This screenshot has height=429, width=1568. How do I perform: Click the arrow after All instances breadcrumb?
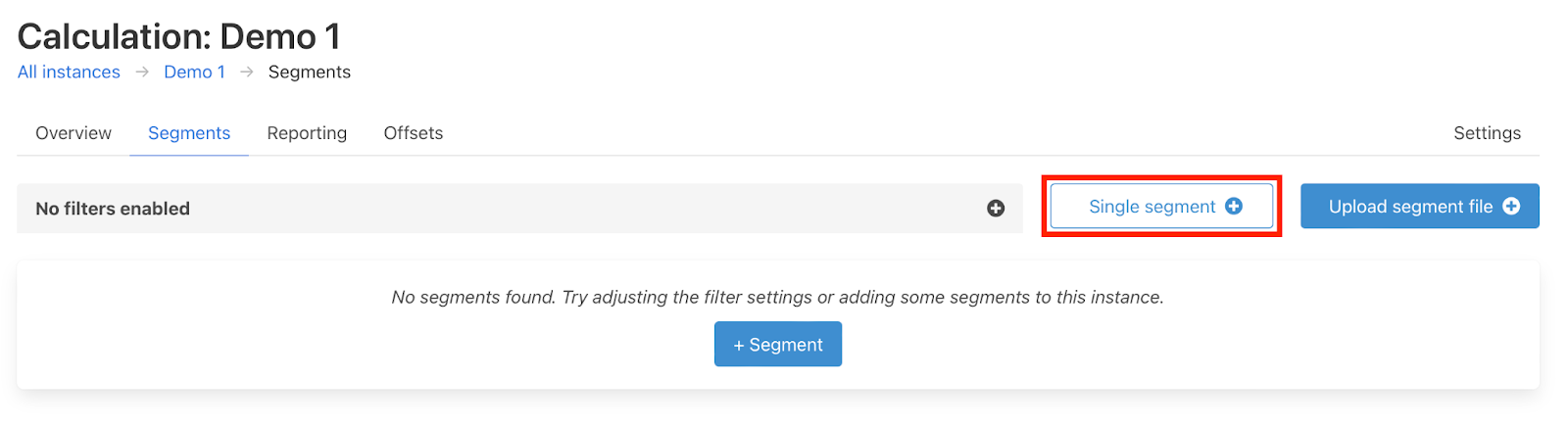pyautogui.click(x=142, y=72)
